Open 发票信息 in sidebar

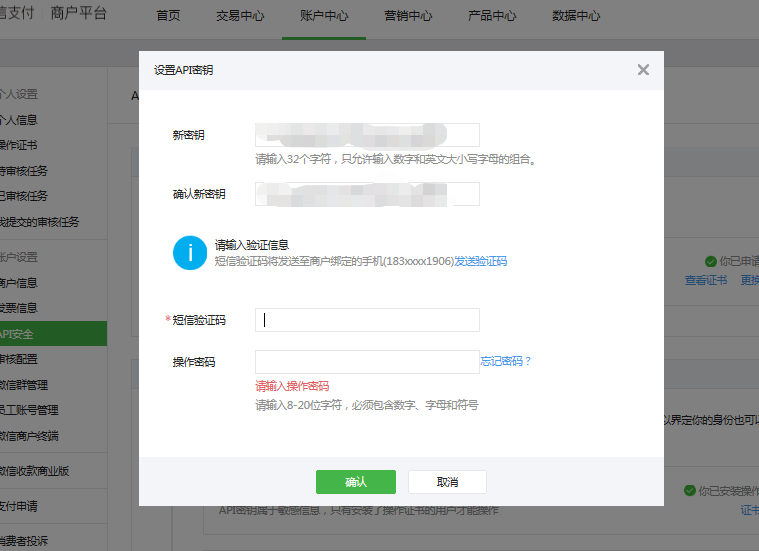[x=18, y=308]
